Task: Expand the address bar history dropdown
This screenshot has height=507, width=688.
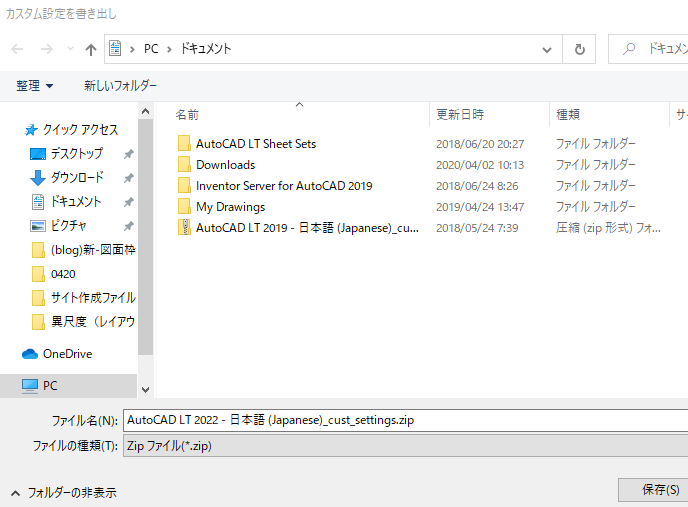Action: coord(547,50)
